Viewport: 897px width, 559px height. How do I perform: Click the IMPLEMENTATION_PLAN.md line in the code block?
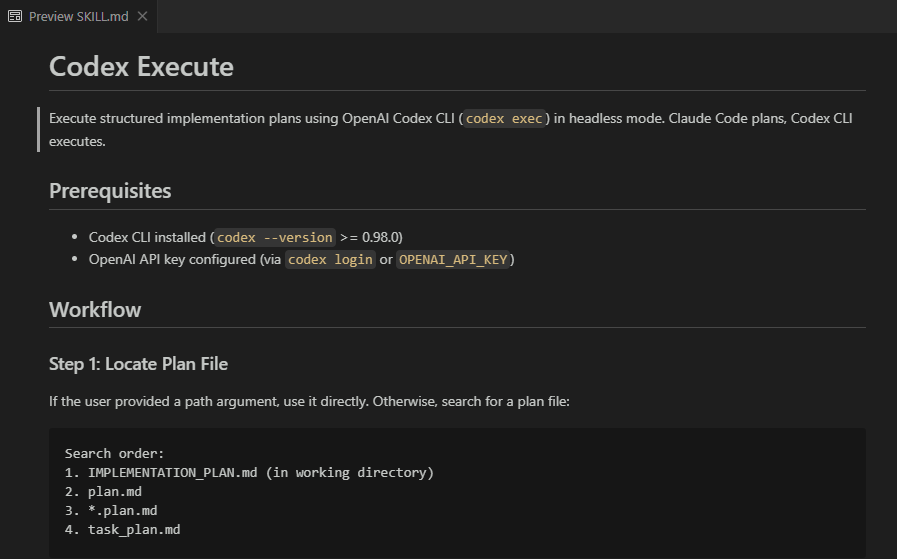click(x=249, y=472)
